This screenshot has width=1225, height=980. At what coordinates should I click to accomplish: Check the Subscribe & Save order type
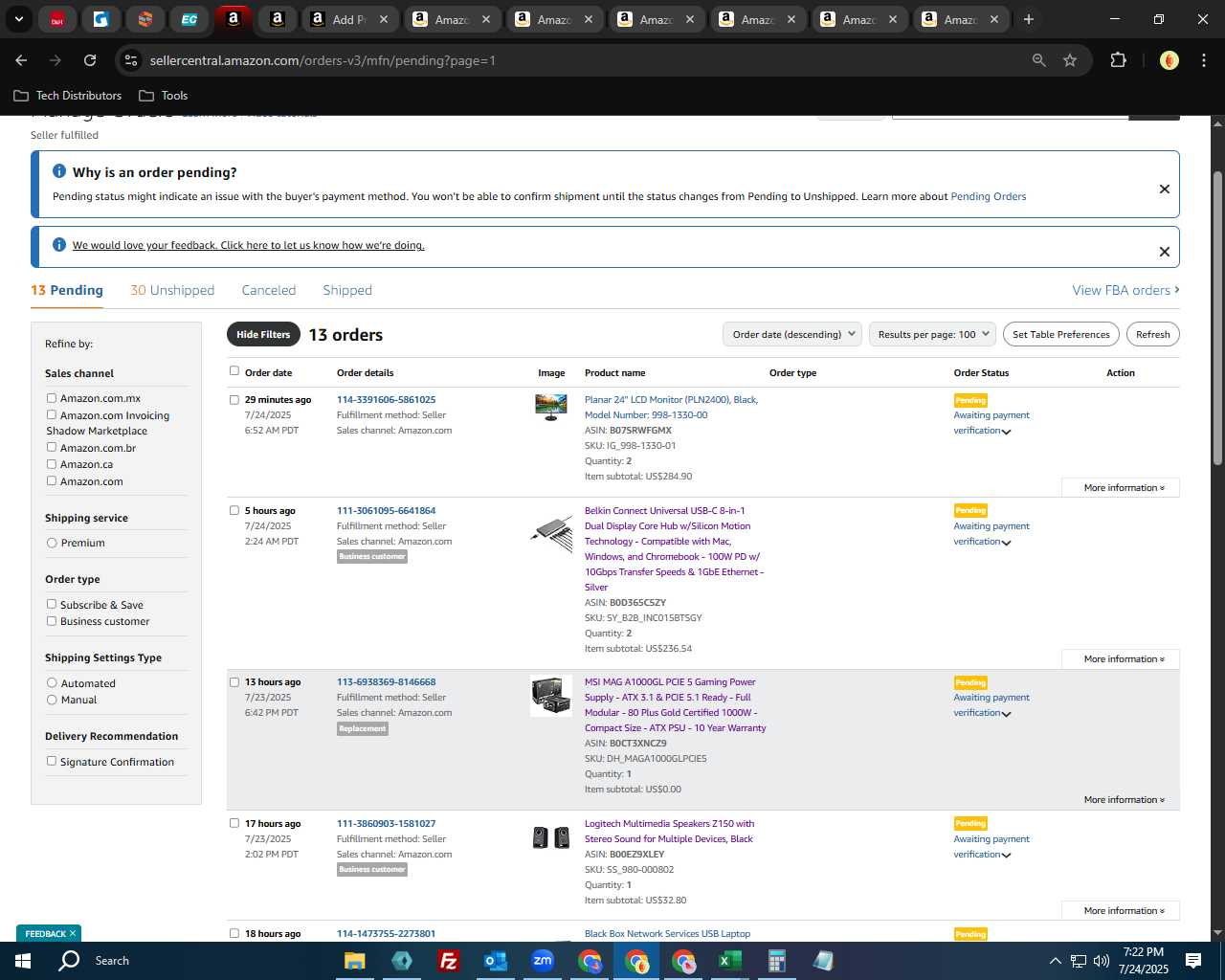pos(52,604)
